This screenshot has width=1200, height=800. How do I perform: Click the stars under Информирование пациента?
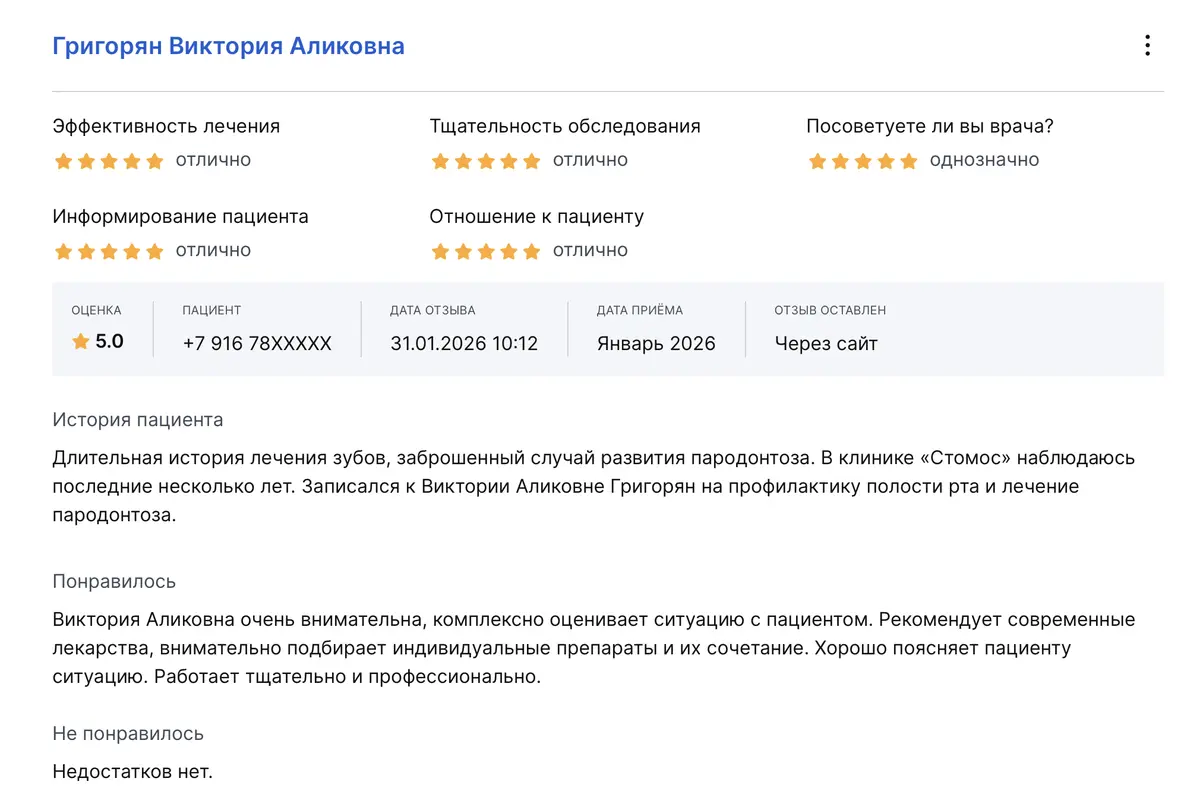tap(108, 251)
